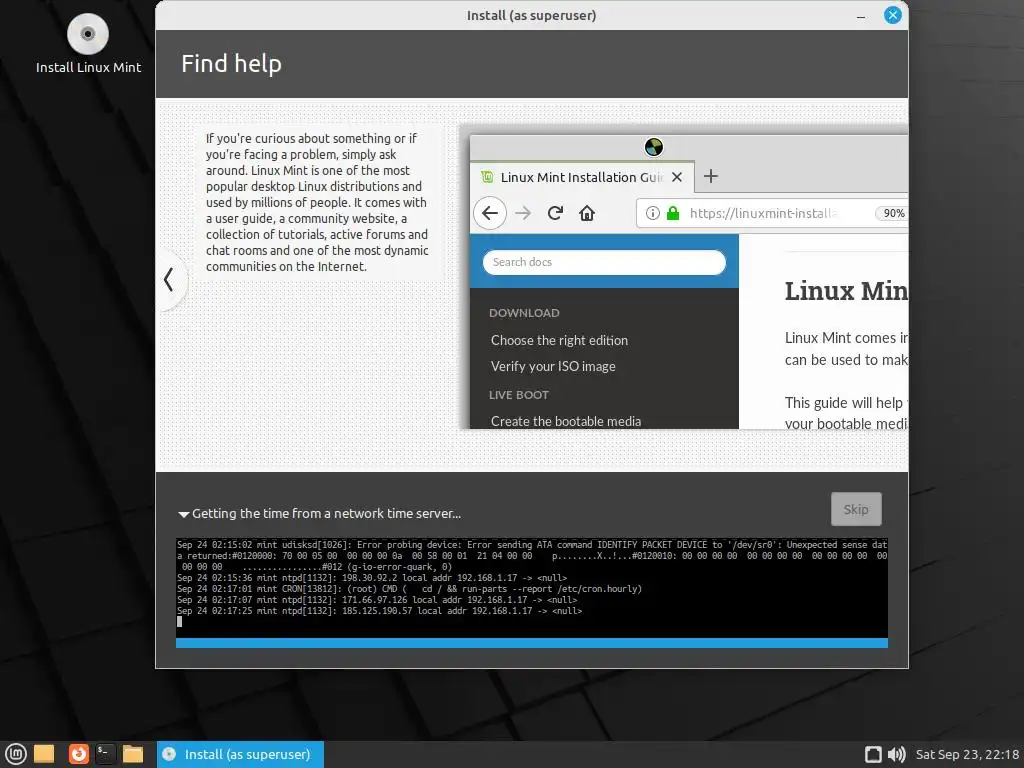Click the installation progress bar
The height and width of the screenshot is (768, 1024).
[532, 643]
